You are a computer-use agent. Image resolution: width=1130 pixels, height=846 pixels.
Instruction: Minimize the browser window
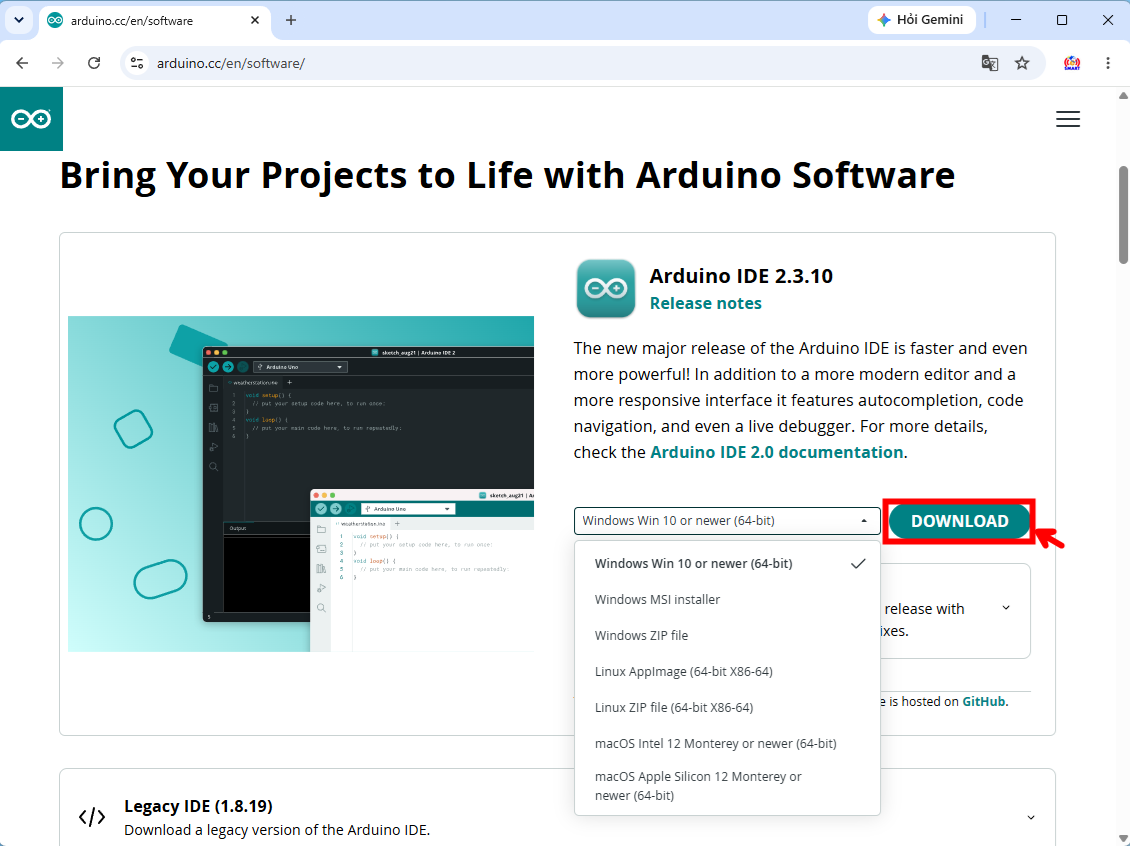tap(1016, 20)
